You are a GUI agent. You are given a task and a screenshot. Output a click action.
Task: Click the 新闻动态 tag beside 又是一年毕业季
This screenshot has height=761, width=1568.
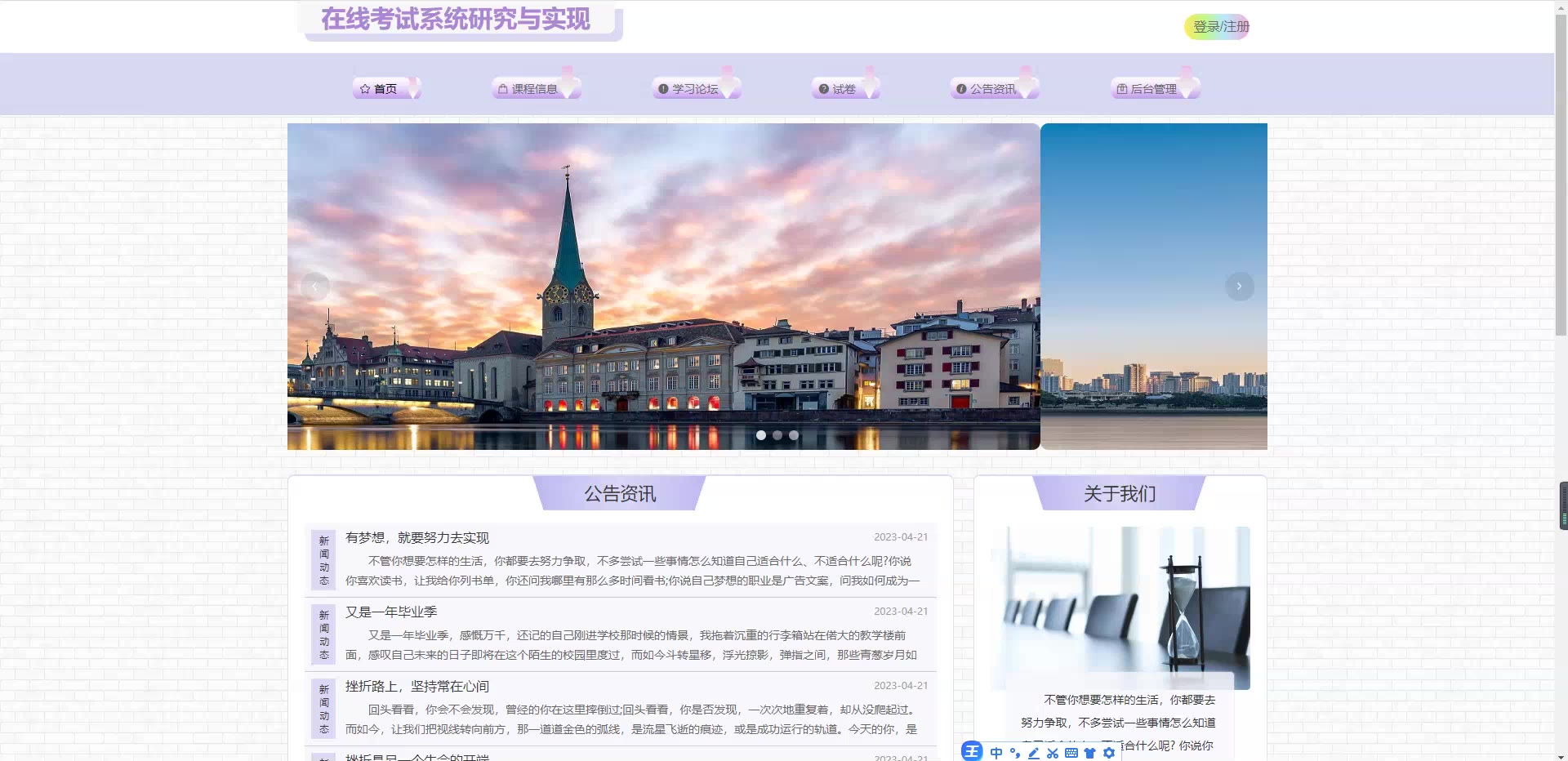click(324, 634)
